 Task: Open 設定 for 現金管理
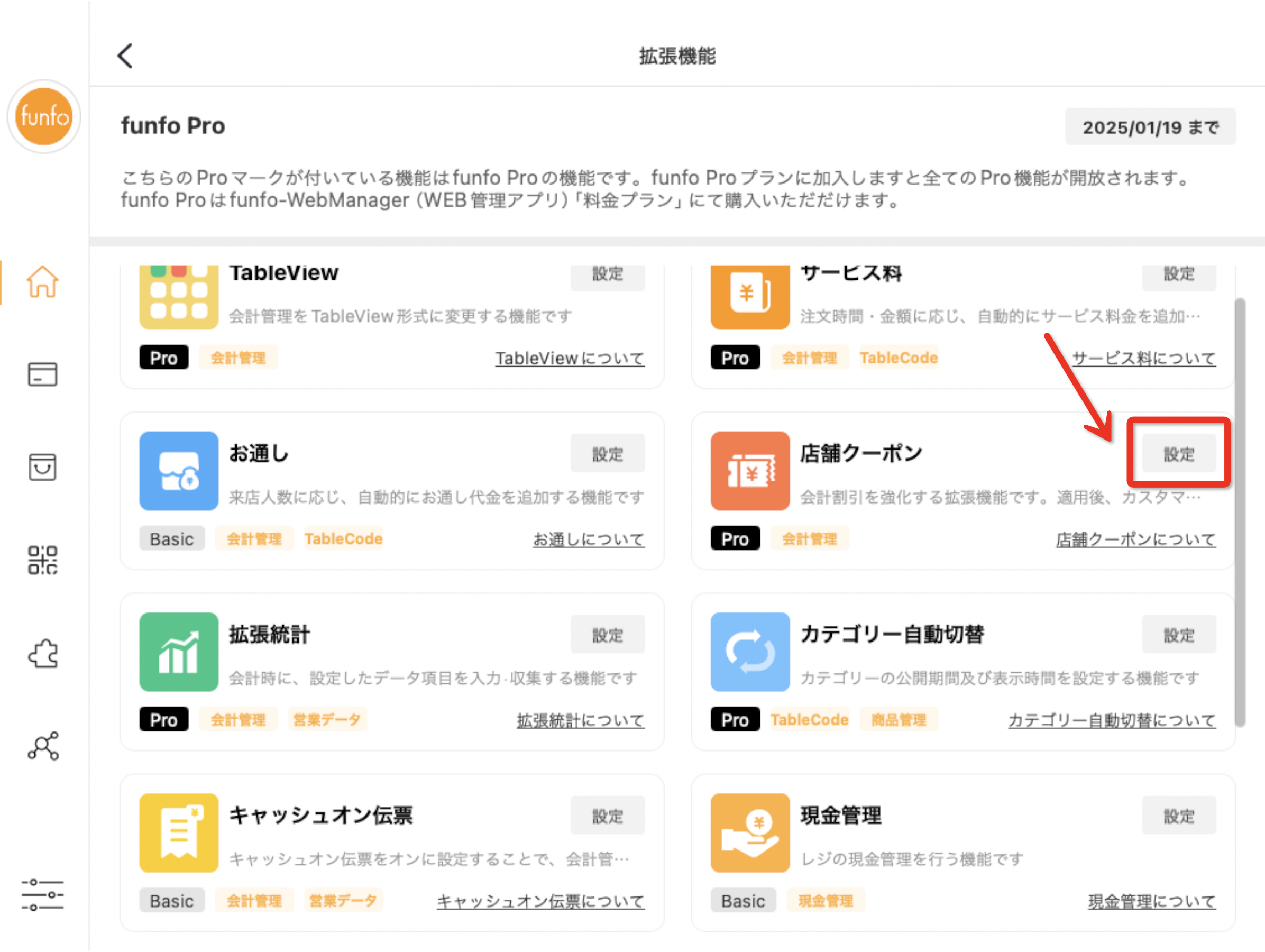click(x=1179, y=816)
